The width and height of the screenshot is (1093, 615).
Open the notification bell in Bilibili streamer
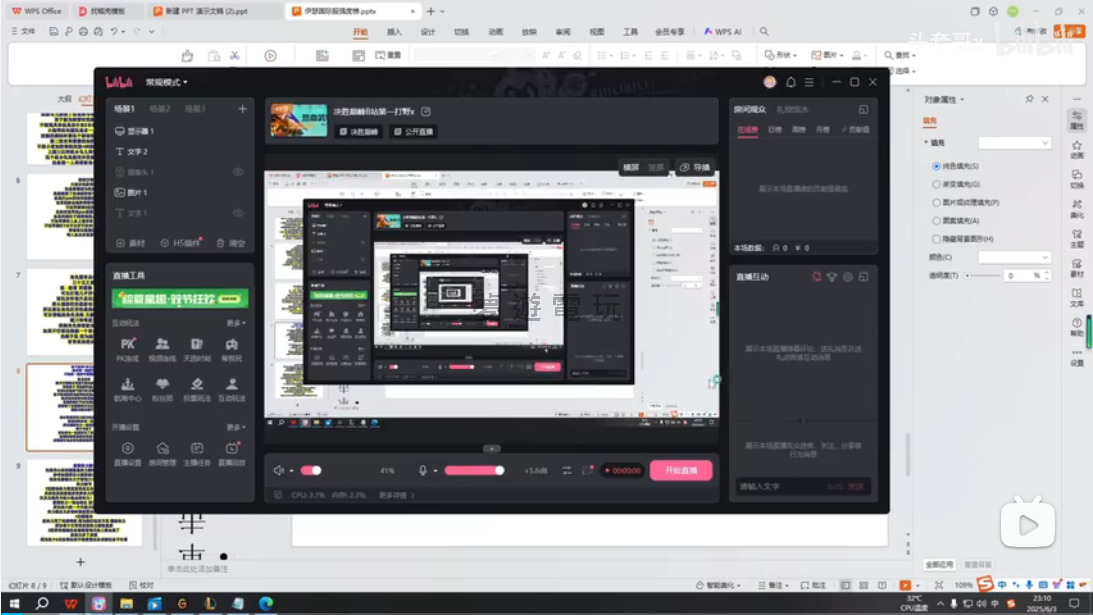(790, 82)
